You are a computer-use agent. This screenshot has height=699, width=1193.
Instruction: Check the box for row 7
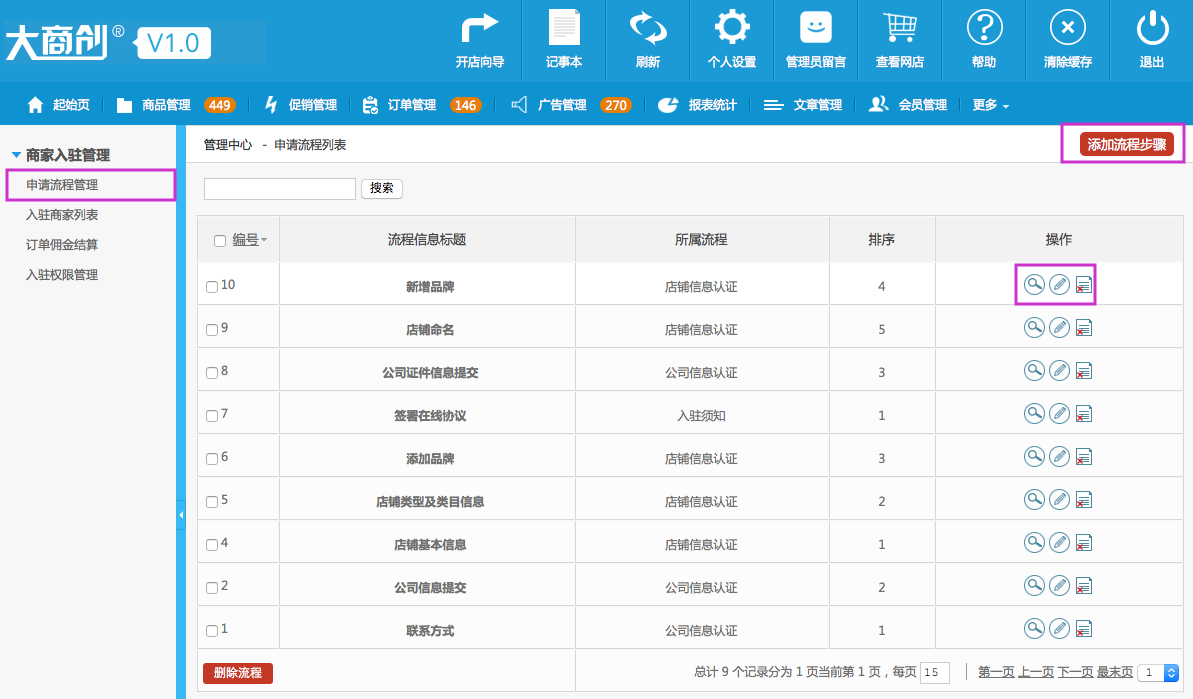(x=212, y=415)
